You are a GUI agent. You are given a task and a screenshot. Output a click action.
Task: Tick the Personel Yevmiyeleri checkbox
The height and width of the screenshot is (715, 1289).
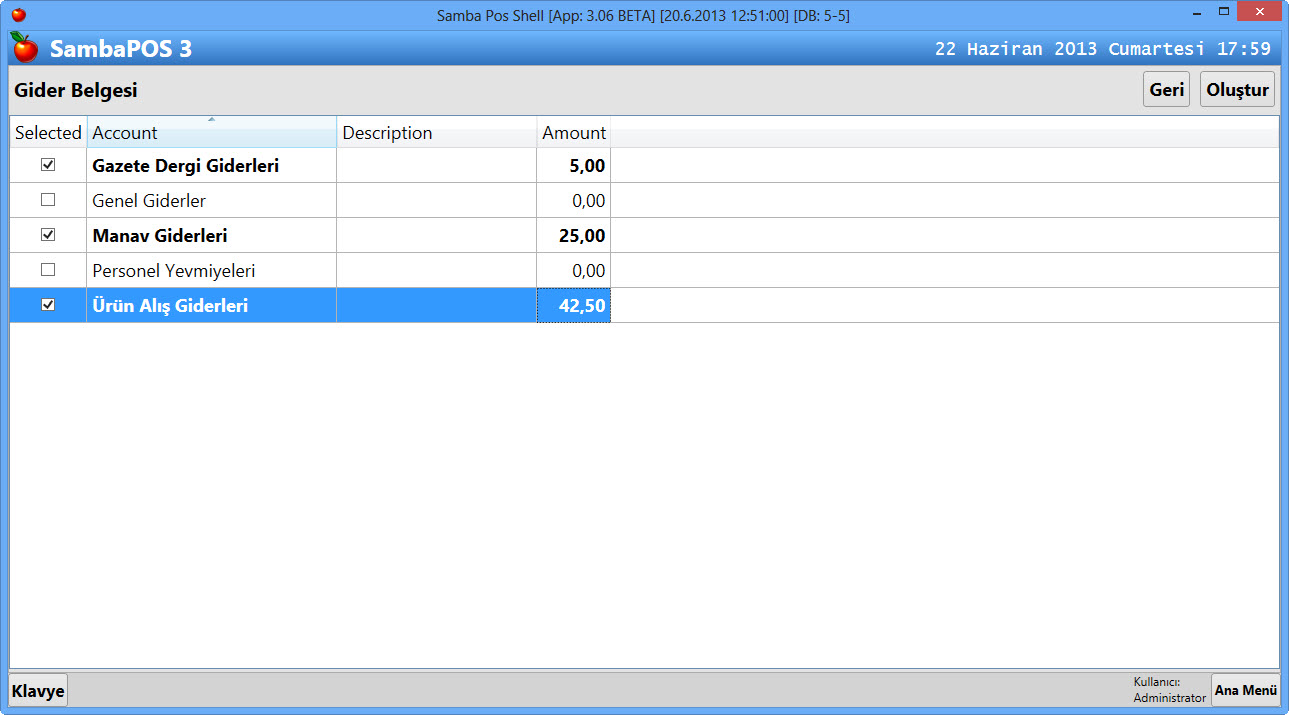point(48,270)
